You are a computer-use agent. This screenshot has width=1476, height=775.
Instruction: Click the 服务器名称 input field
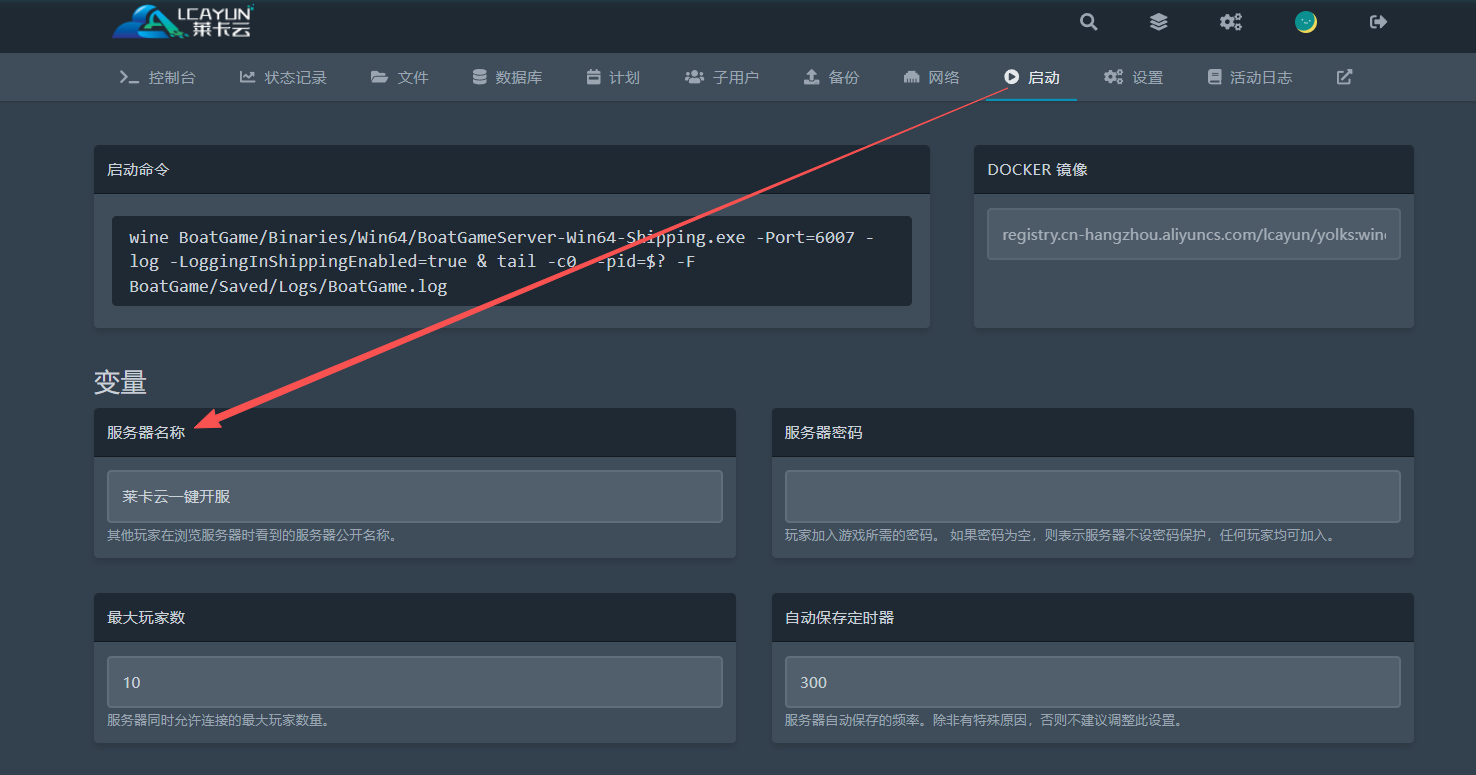pyautogui.click(x=414, y=496)
